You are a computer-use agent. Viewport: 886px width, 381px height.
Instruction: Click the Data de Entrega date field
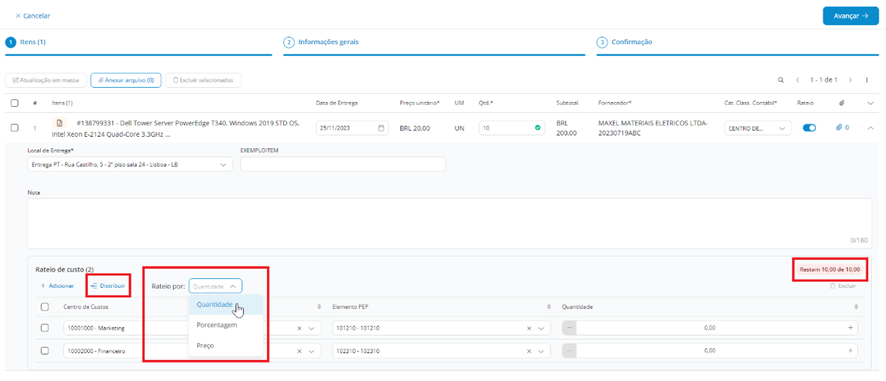coord(352,128)
